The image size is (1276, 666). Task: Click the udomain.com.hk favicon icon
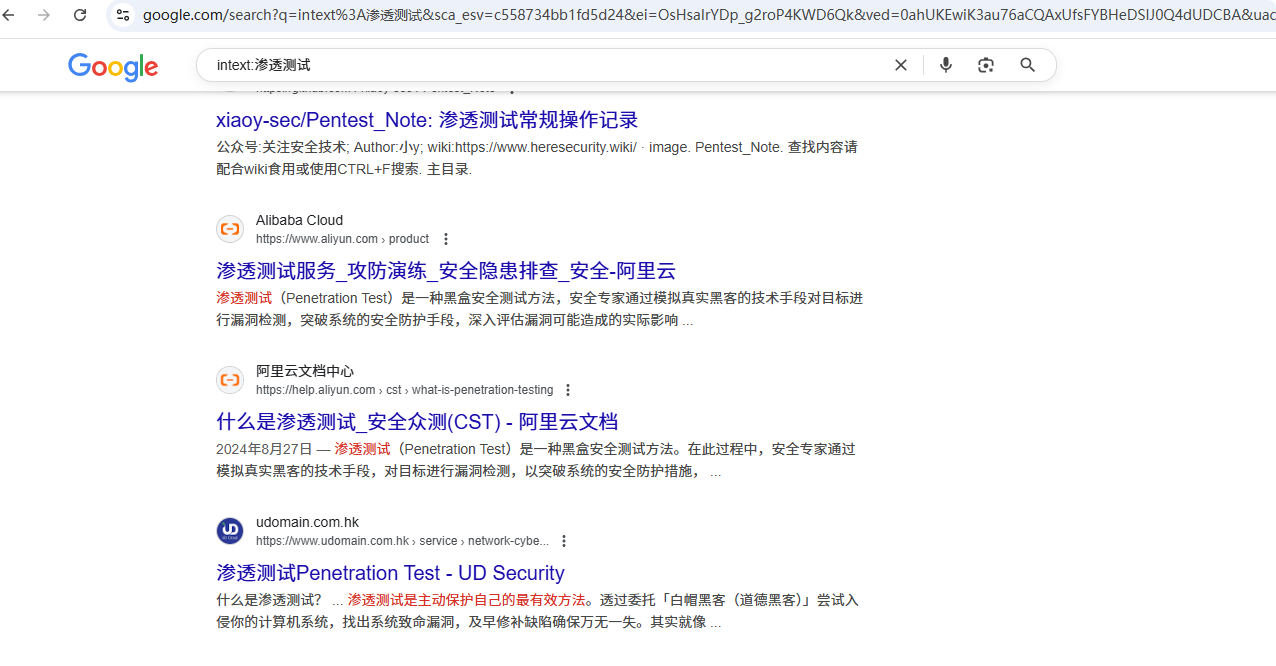click(230, 531)
